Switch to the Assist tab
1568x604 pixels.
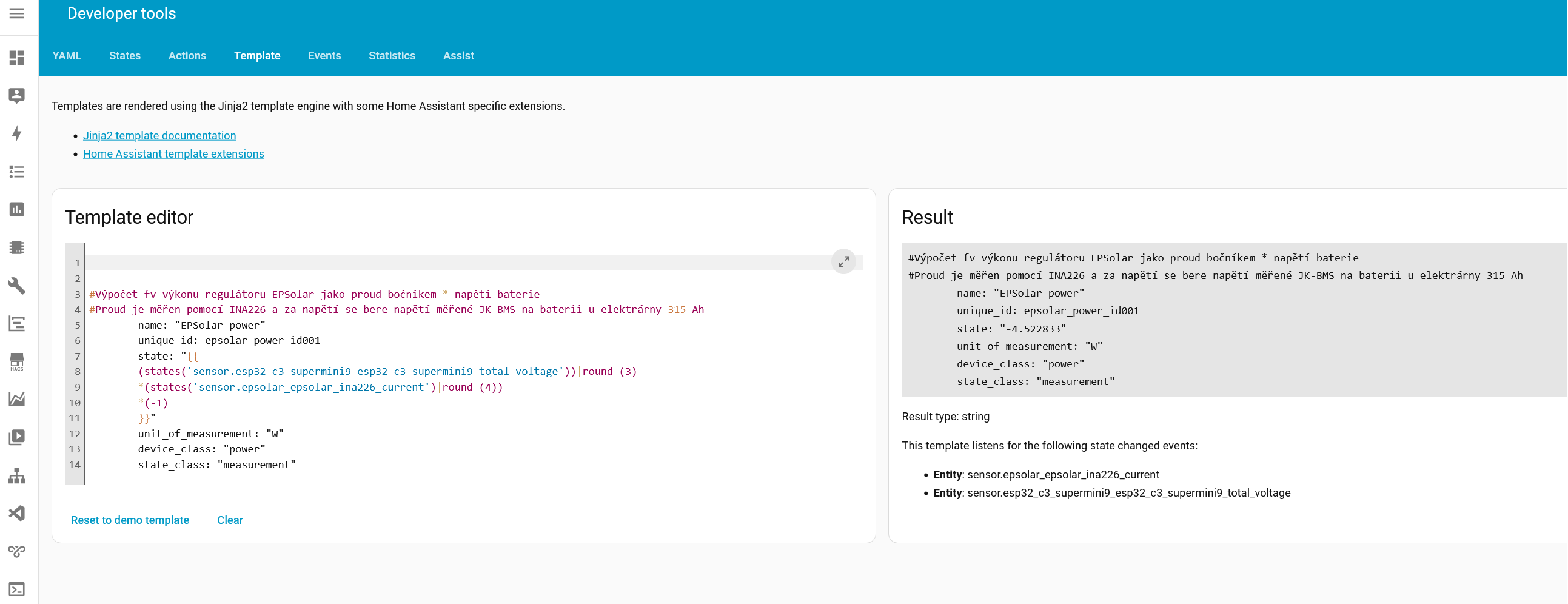[x=458, y=55]
